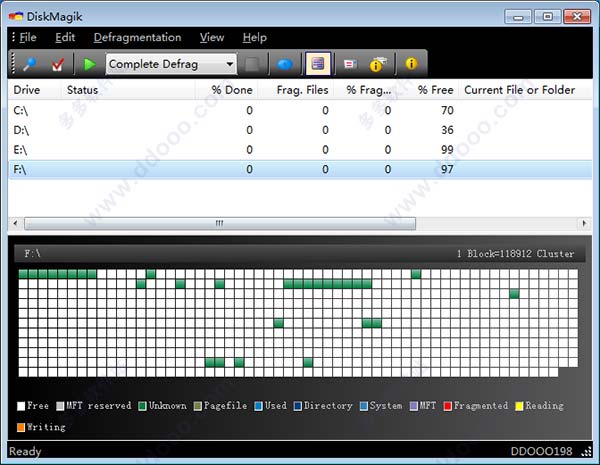The height and width of the screenshot is (465, 600).
Task: Click the horizontal scrollbar right arrow
Action: click(x=584, y=223)
